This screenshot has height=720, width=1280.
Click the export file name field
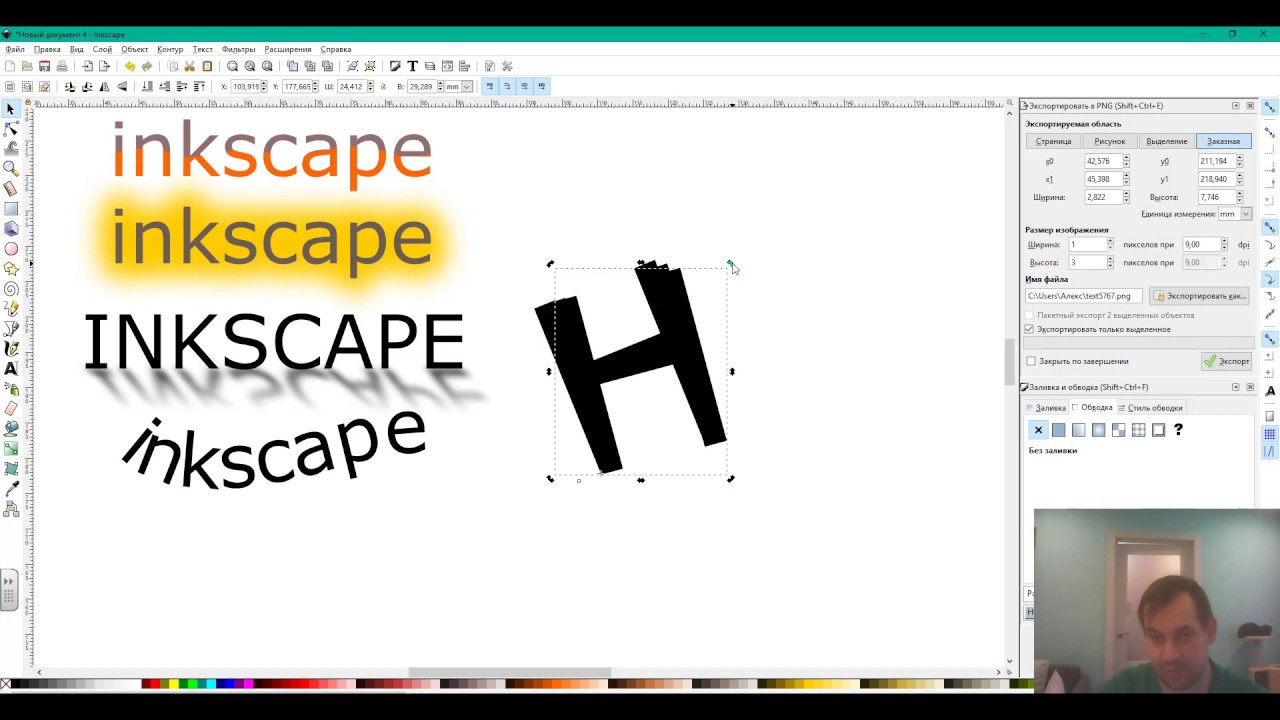(1083, 296)
